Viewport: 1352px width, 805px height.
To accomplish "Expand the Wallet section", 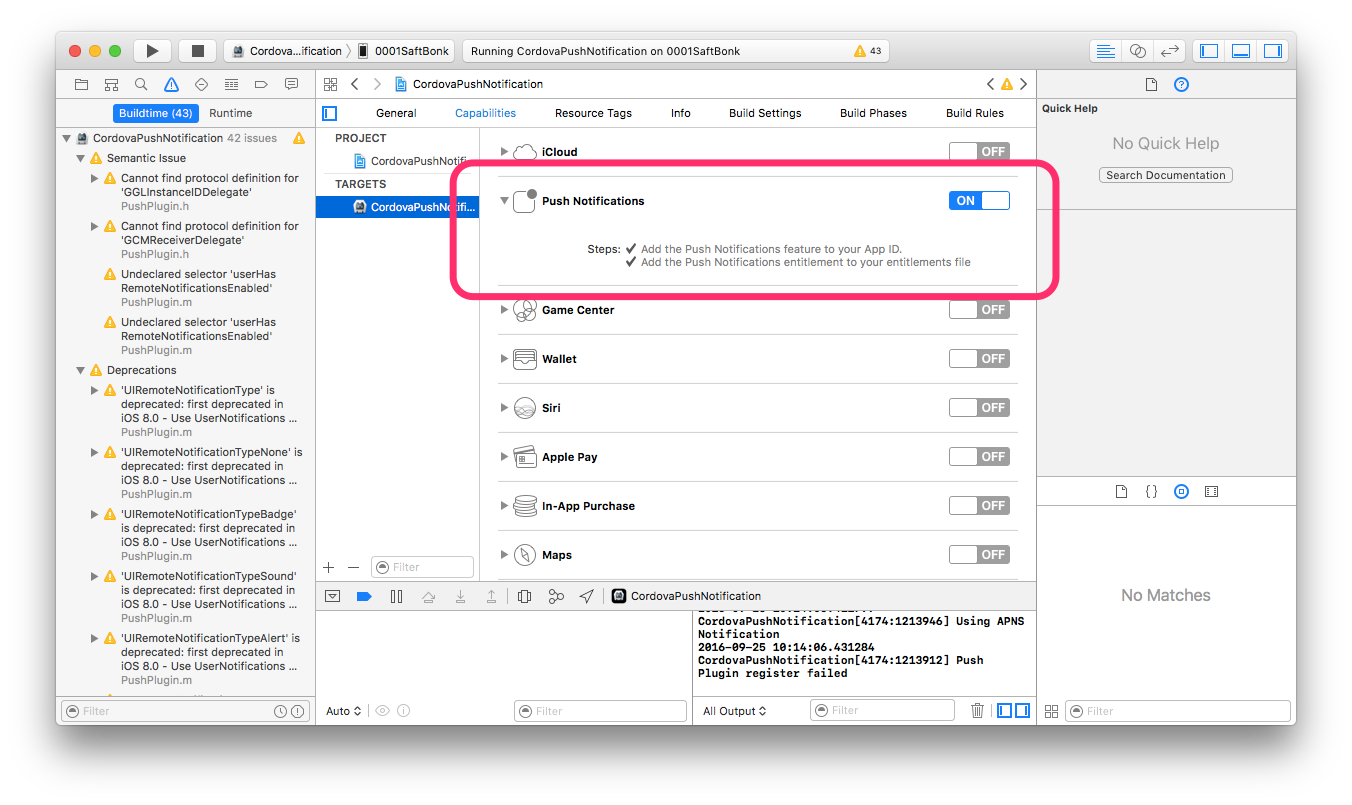I will (504, 359).
